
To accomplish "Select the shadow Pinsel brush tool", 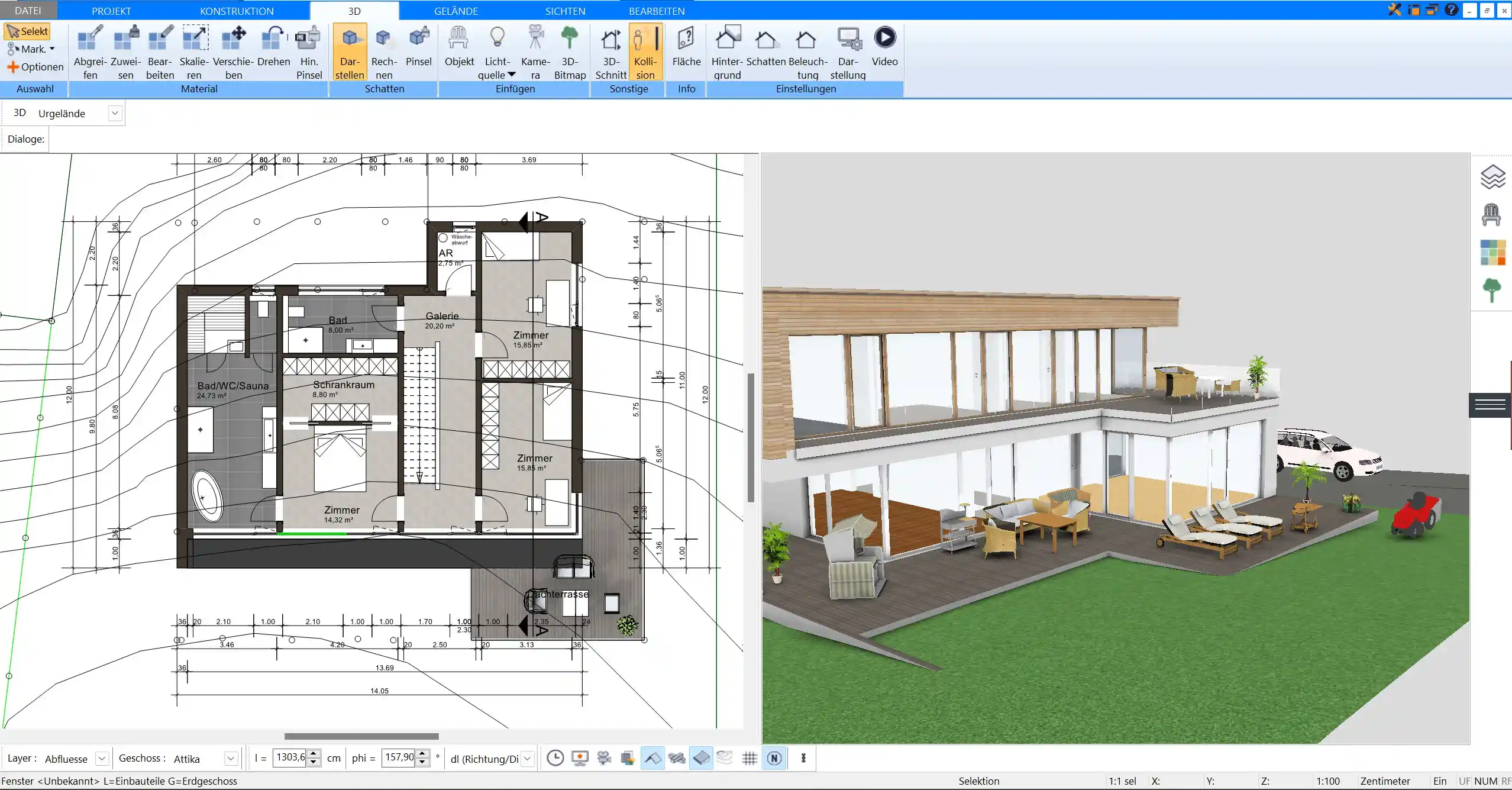I will tap(419, 46).
